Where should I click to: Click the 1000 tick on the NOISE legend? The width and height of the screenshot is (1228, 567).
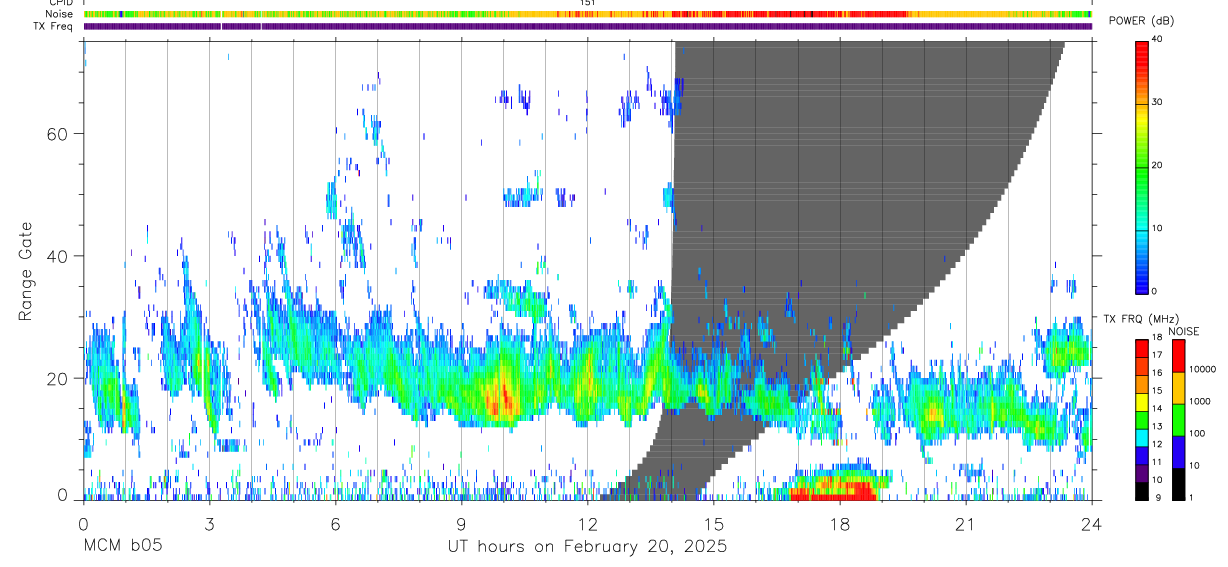1199,401
